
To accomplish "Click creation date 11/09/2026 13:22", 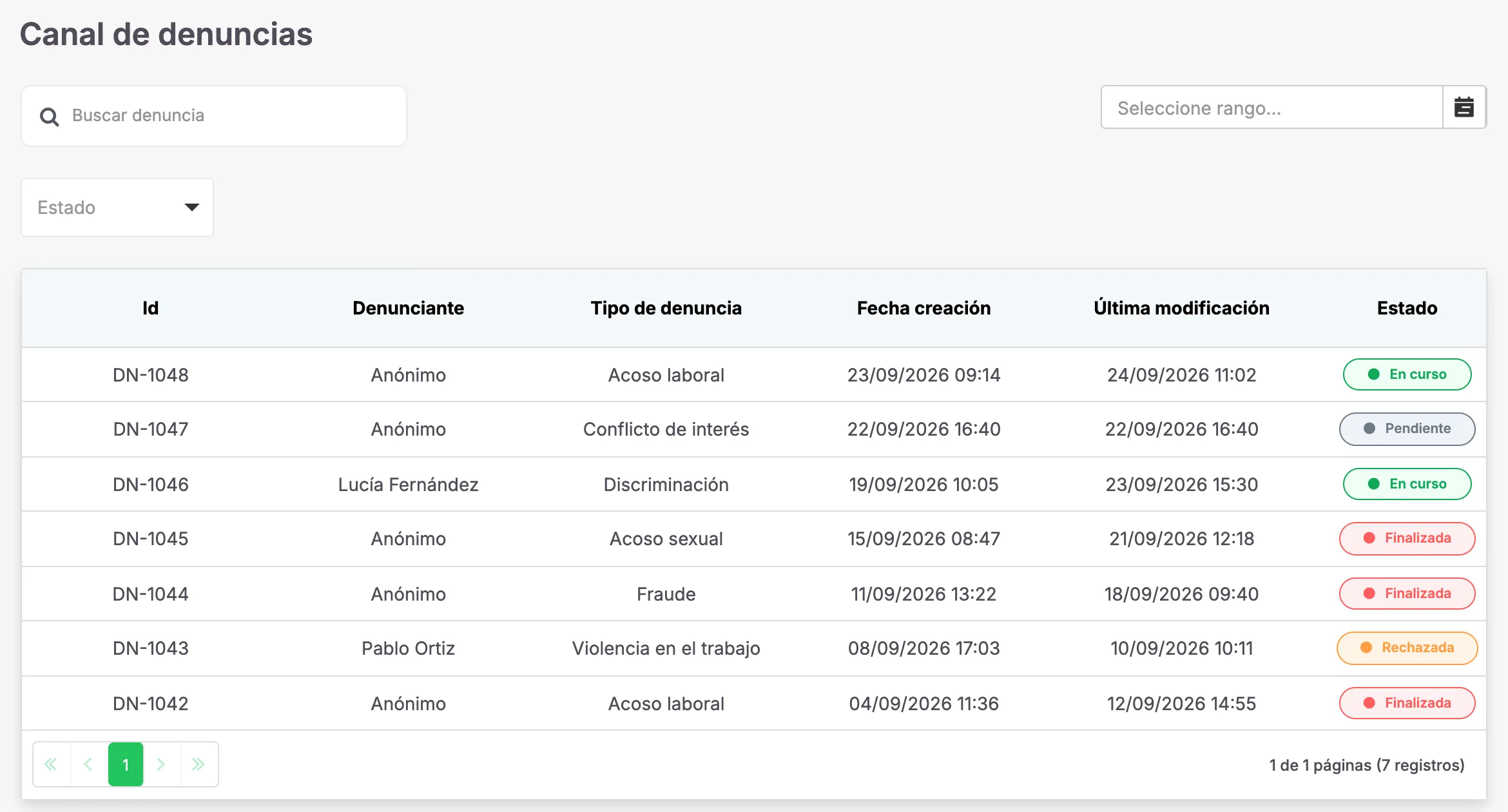I will click(x=924, y=594).
